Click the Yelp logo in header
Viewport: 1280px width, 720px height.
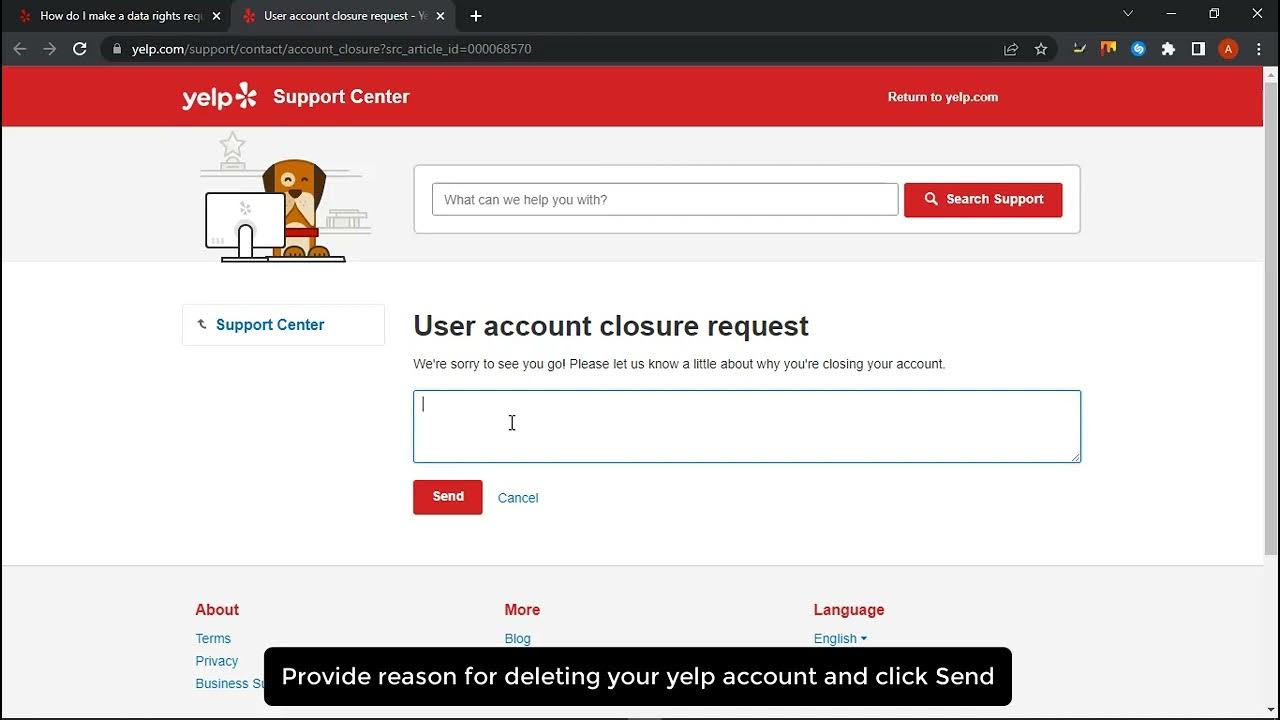(x=220, y=97)
